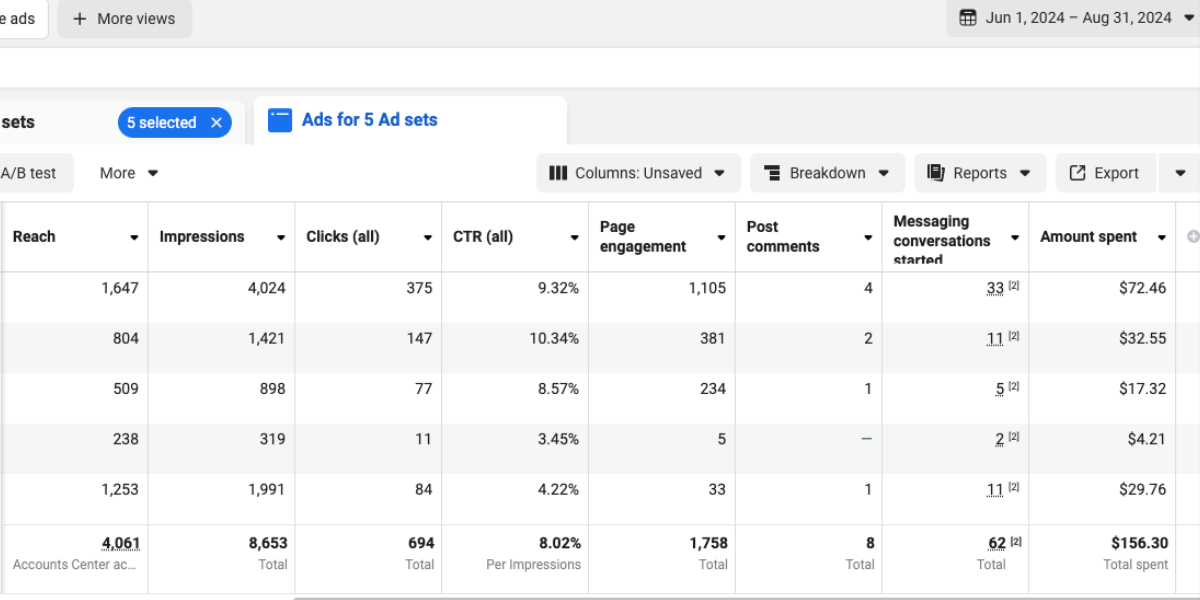Open the More views tab
The height and width of the screenshot is (600, 1200).
[x=125, y=19]
